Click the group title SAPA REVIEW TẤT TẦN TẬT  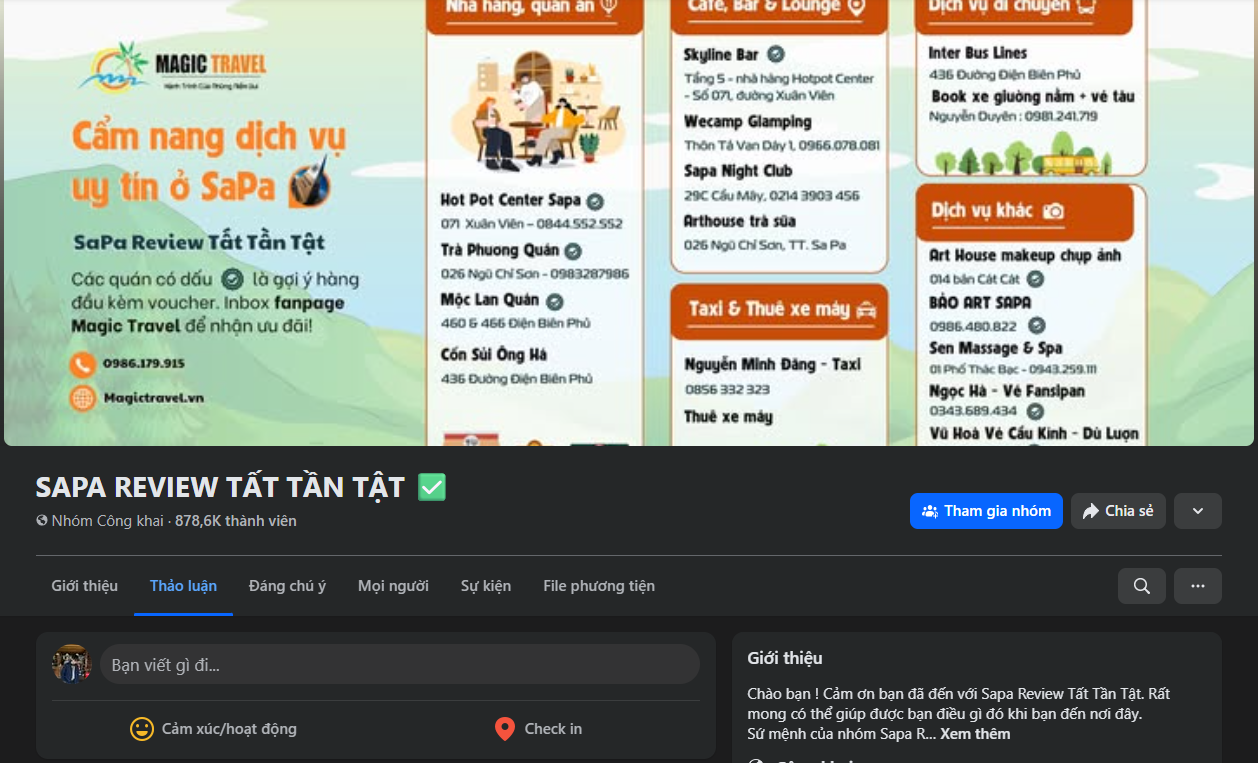[220, 487]
